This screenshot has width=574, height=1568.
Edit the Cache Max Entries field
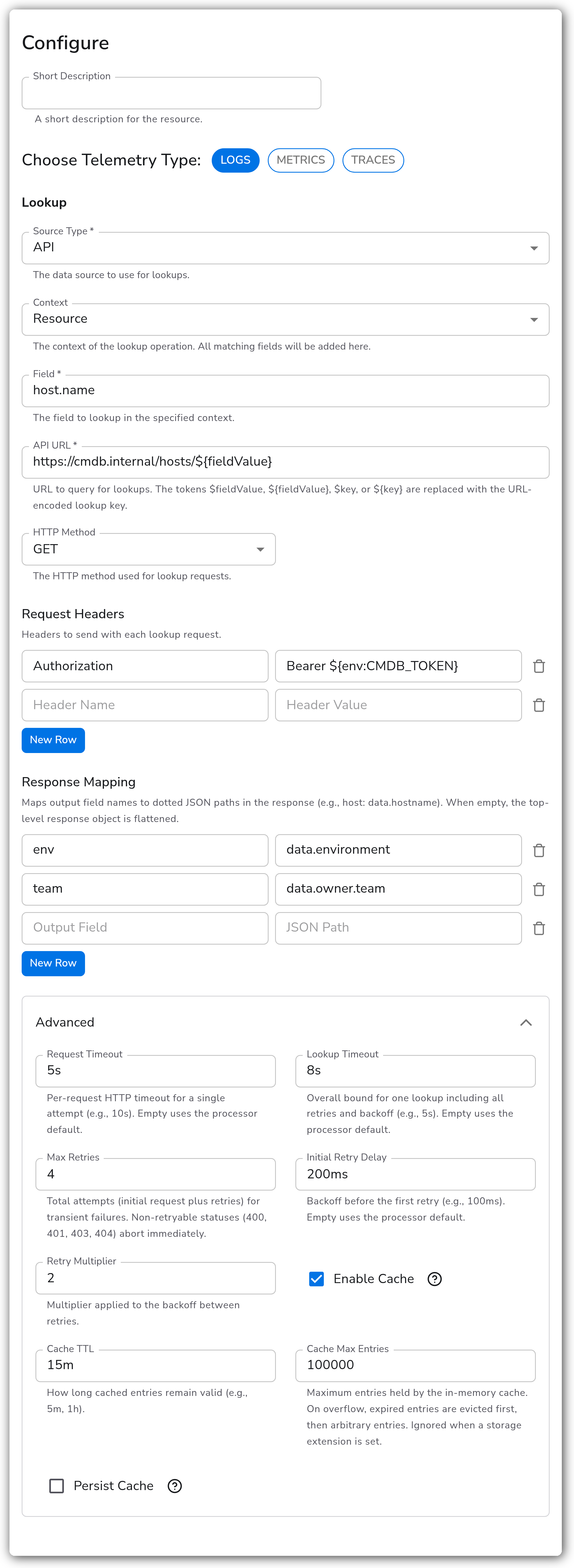[x=416, y=1366]
